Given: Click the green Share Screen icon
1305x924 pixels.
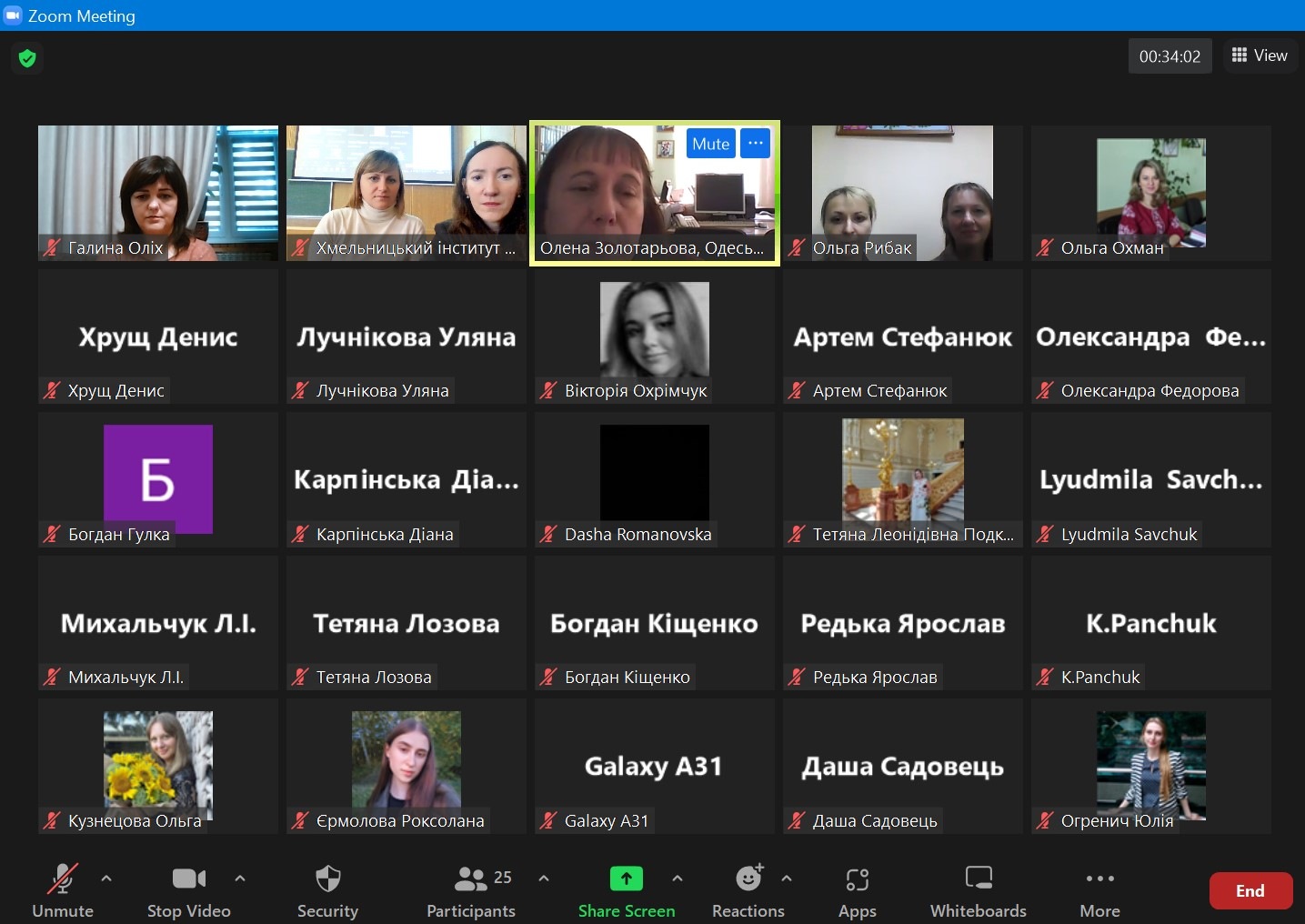Looking at the screenshot, I should [626, 879].
